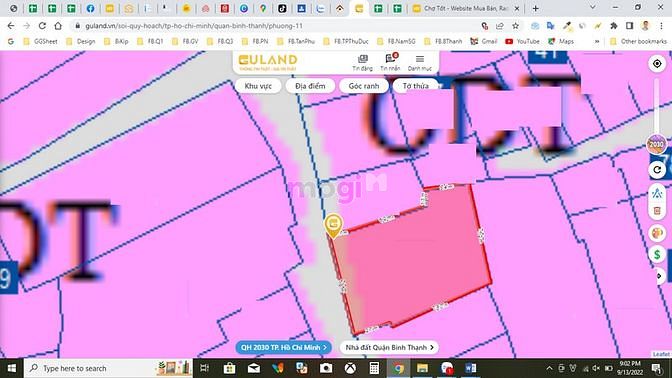This screenshot has width=672, height=378.
Task: Select the Địa điểm filter
Action: point(310,86)
